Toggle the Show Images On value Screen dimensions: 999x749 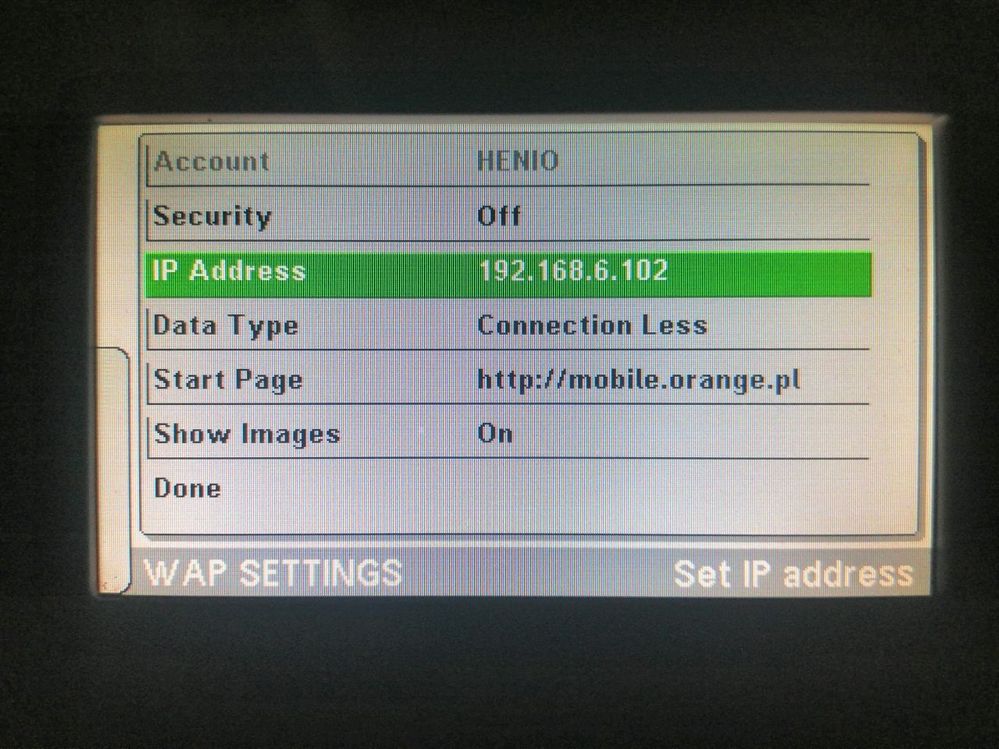495,434
